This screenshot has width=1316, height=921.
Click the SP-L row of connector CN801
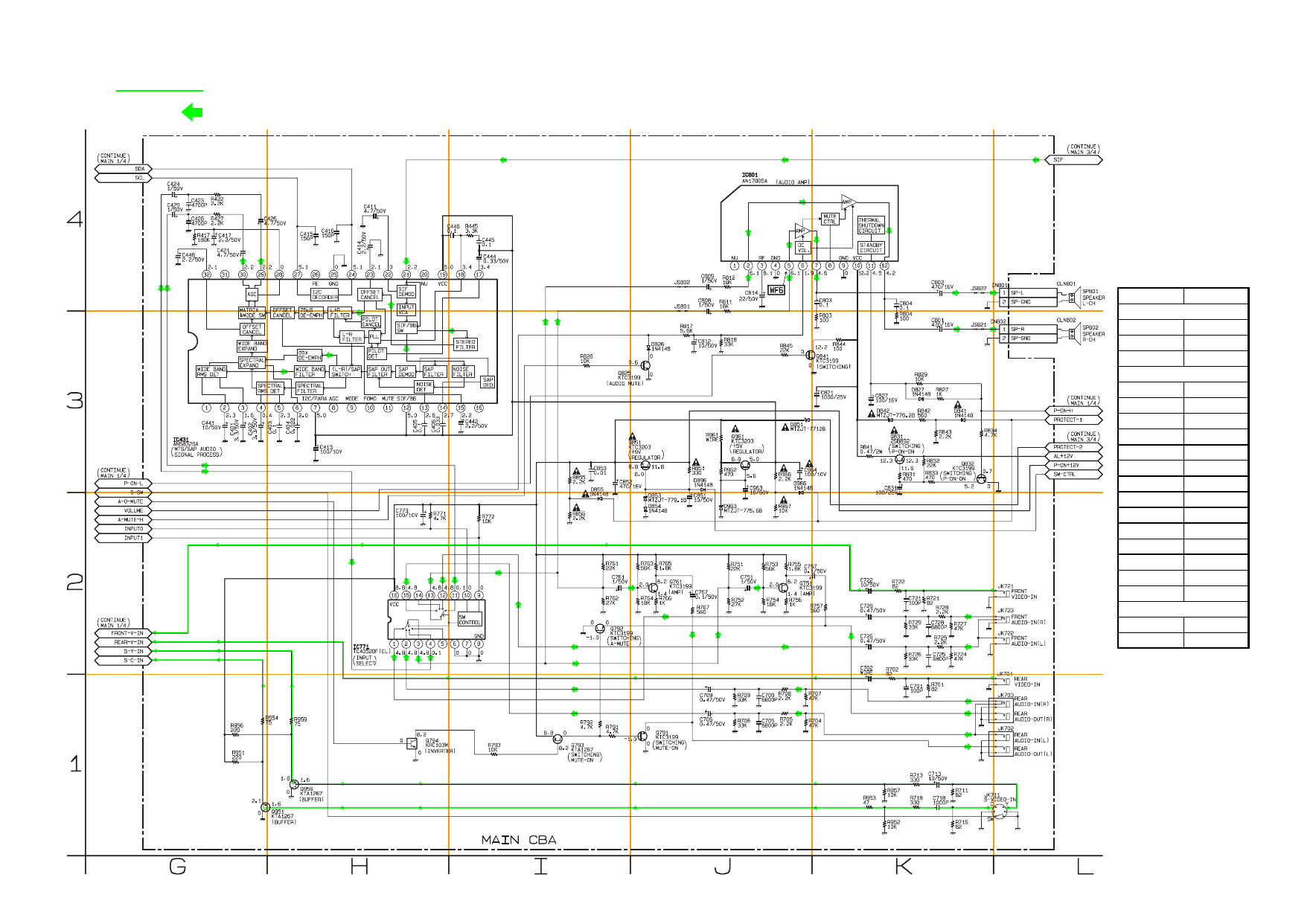[1028, 293]
